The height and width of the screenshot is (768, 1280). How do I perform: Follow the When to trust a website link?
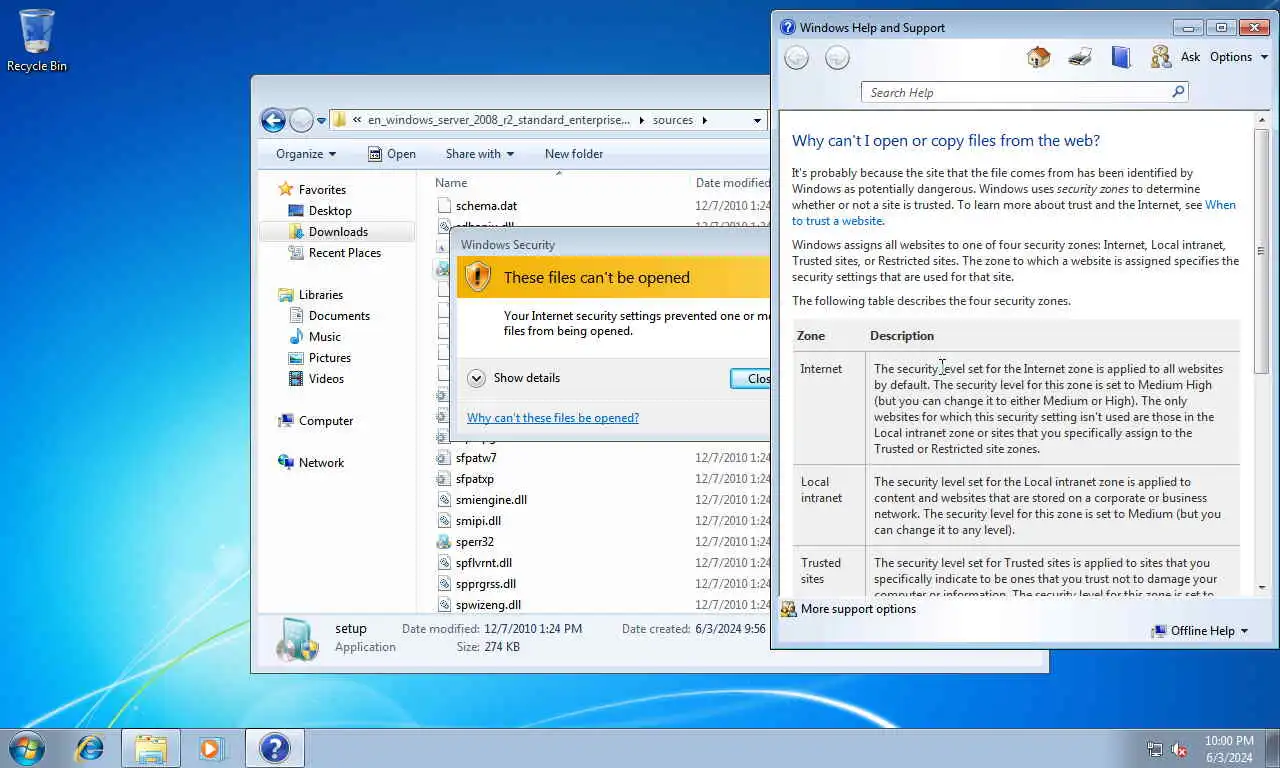[x=1014, y=213]
